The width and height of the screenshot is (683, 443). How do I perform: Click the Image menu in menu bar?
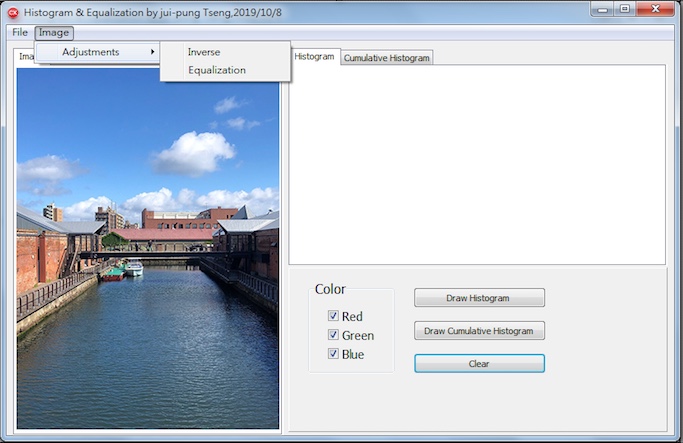tap(54, 33)
